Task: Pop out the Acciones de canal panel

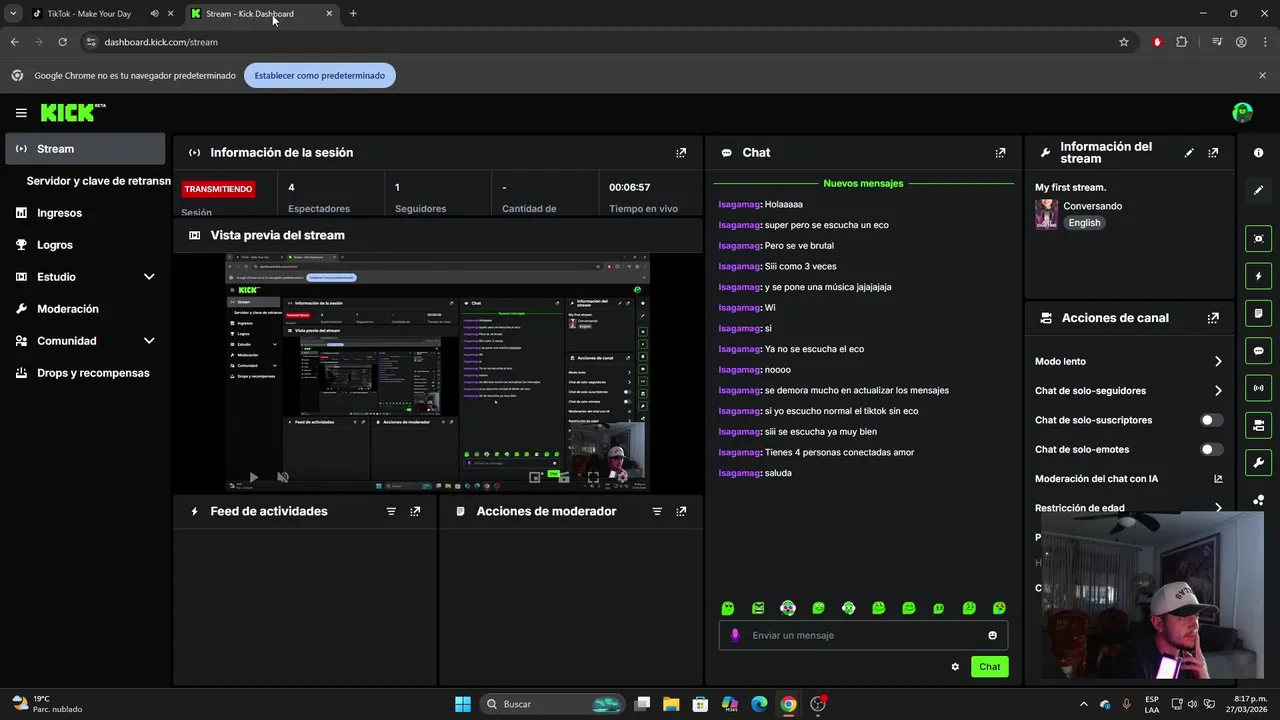Action: pos(1213,318)
